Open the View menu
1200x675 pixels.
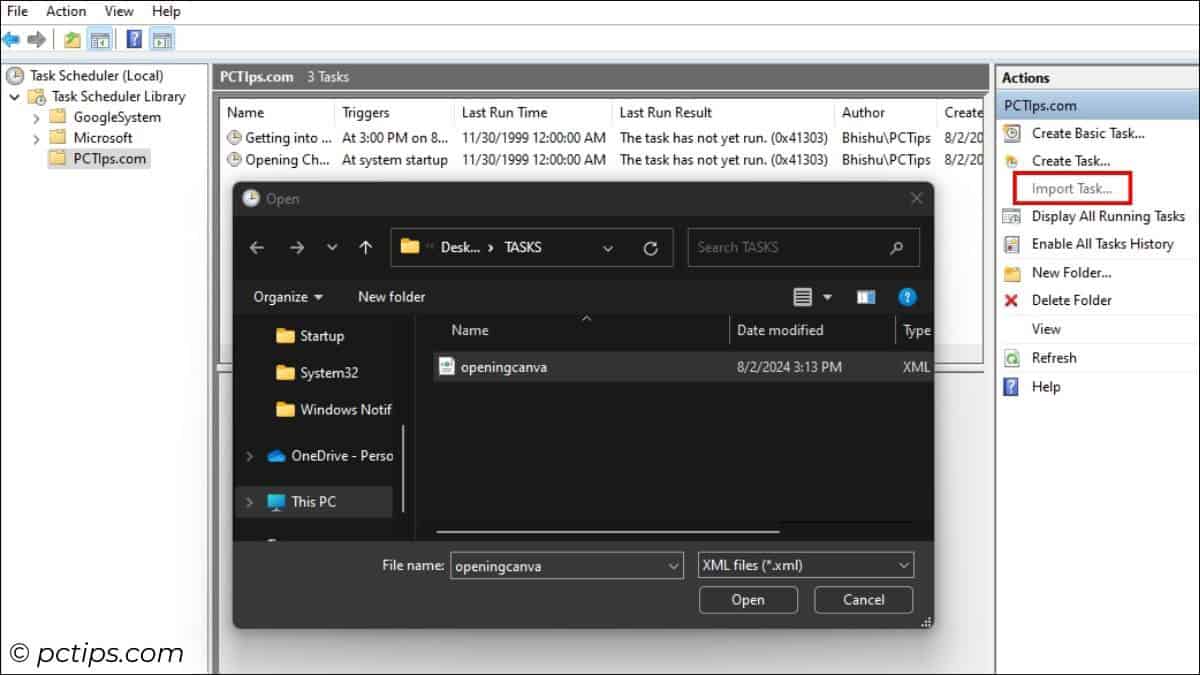(119, 11)
